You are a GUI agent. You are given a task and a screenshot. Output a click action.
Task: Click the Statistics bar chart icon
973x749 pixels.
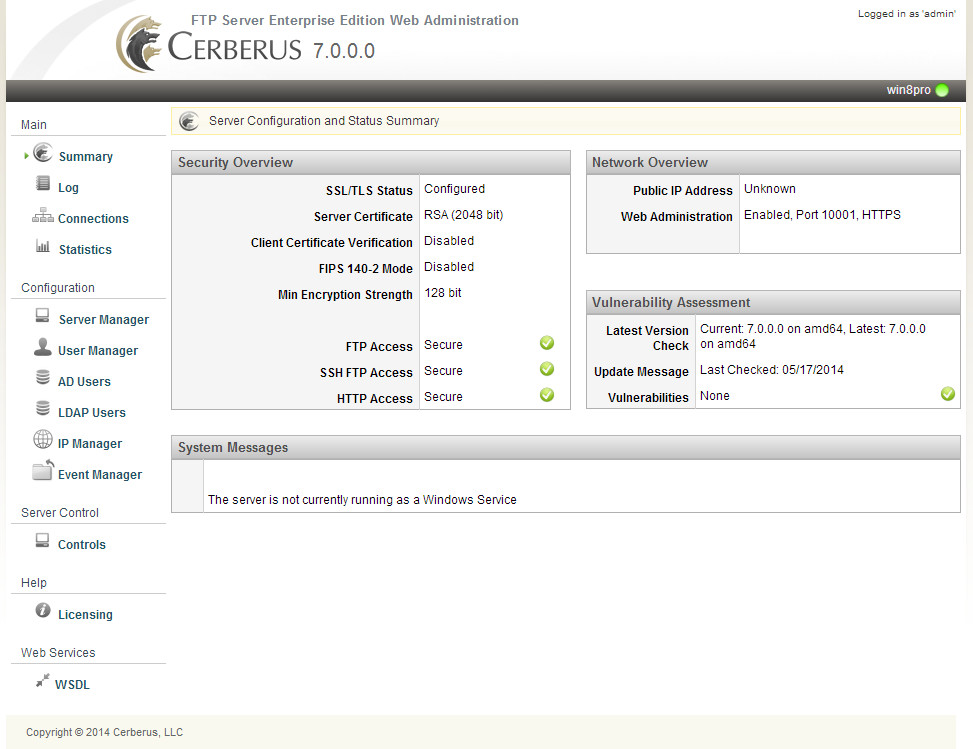43,246
